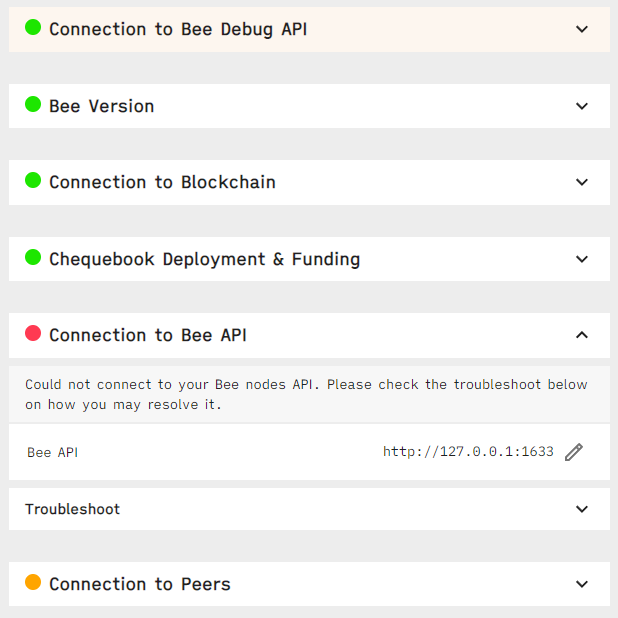618x618 pixels.
Task: Collapse Connection to Bee API chevron
Action: click(x=582, y=335)
